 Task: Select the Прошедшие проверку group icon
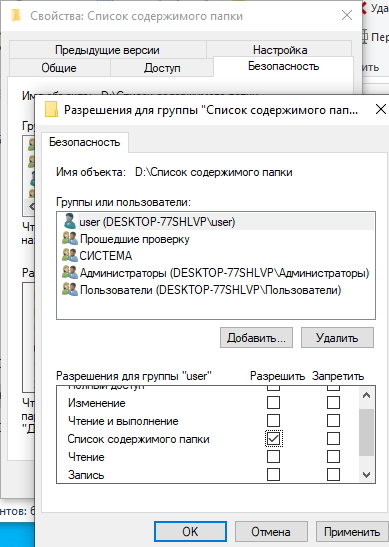tap(70, 239)
